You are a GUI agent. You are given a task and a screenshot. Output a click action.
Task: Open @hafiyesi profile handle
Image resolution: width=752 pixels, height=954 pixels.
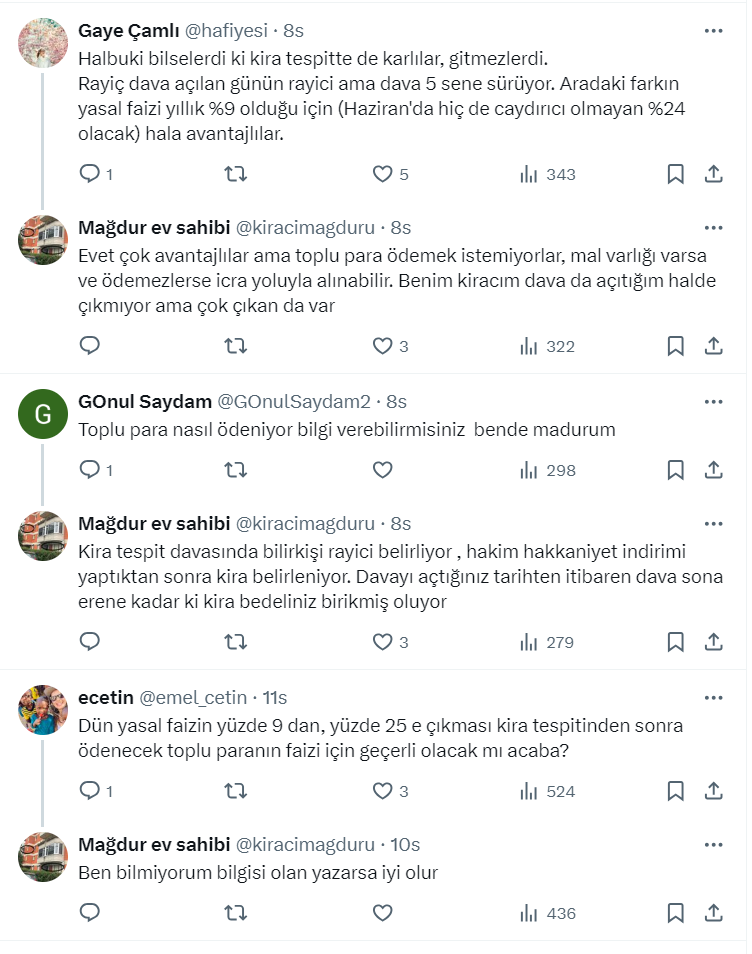[229, 30]
